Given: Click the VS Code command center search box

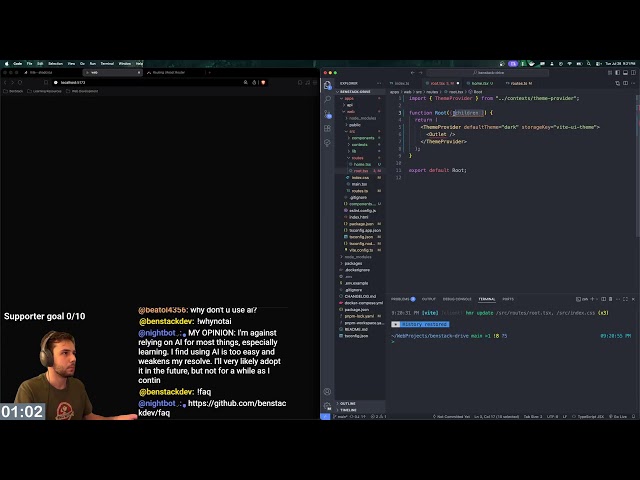Looking at the screenshot, I should 488,73.
